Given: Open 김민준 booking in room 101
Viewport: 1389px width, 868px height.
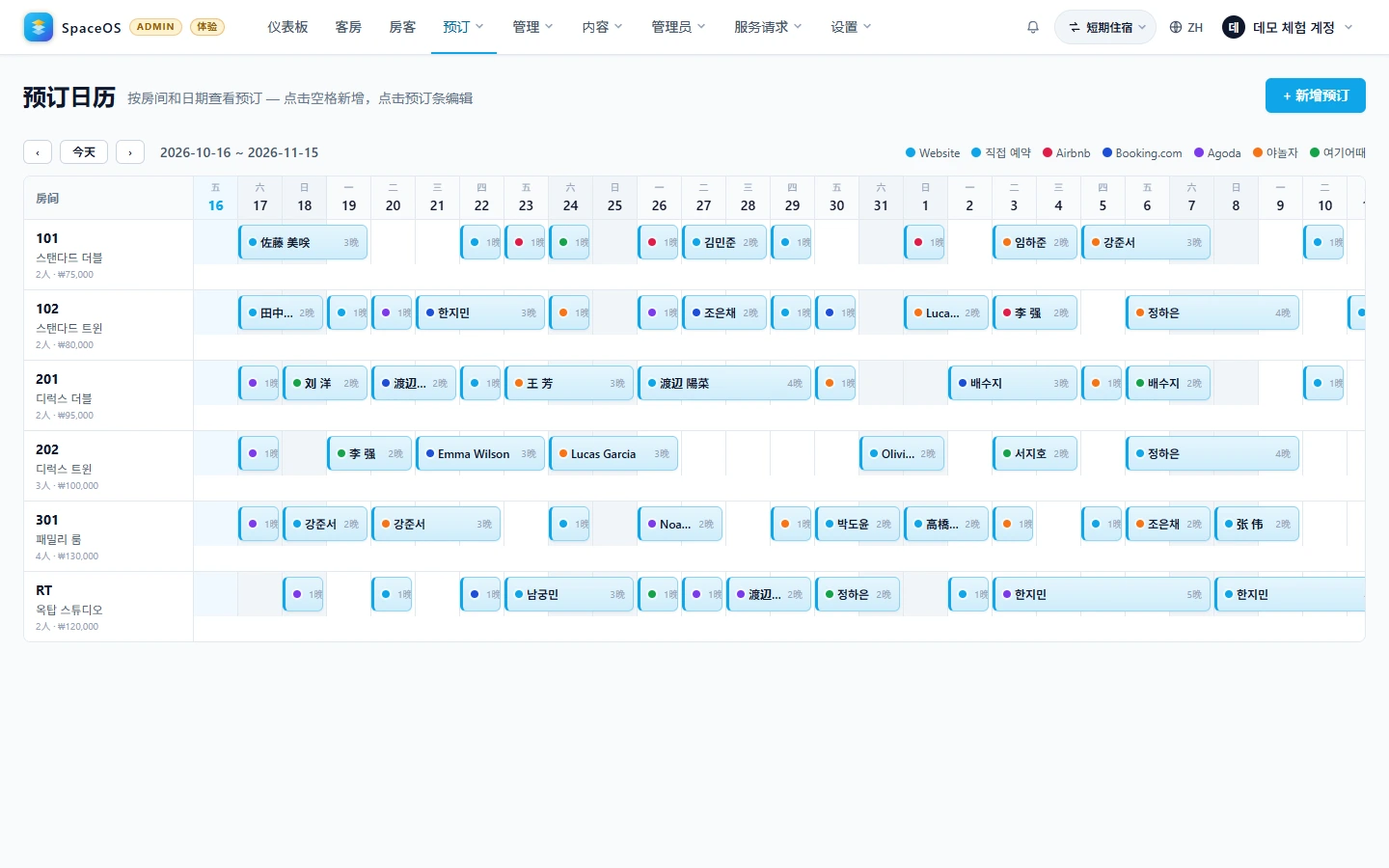Looking at the screenshot, I should point(724,242).
